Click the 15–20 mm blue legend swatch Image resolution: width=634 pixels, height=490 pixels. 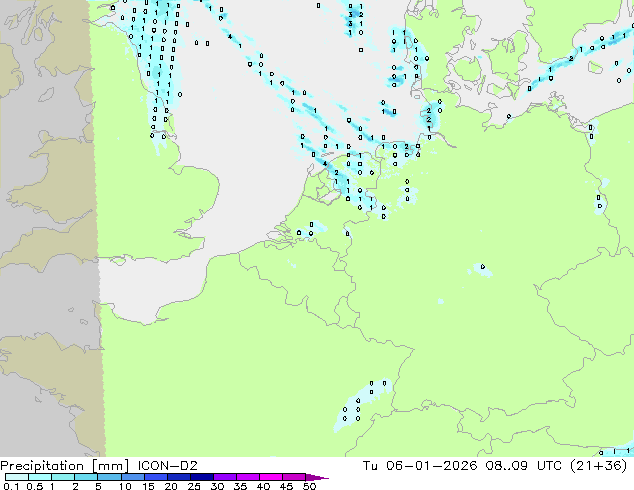tap(155, 477)
